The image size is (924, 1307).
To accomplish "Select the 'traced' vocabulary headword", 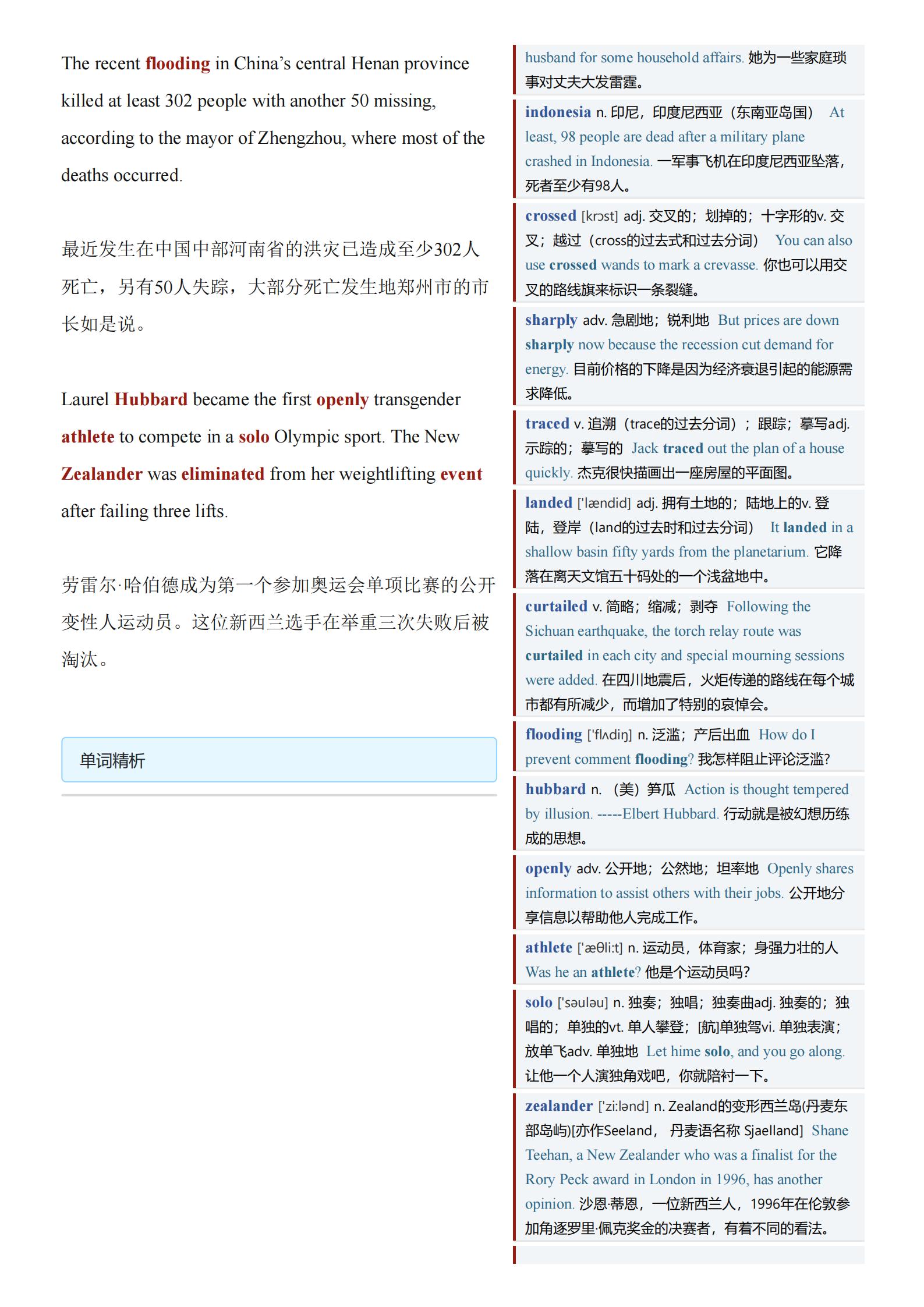I will point(547,424).
